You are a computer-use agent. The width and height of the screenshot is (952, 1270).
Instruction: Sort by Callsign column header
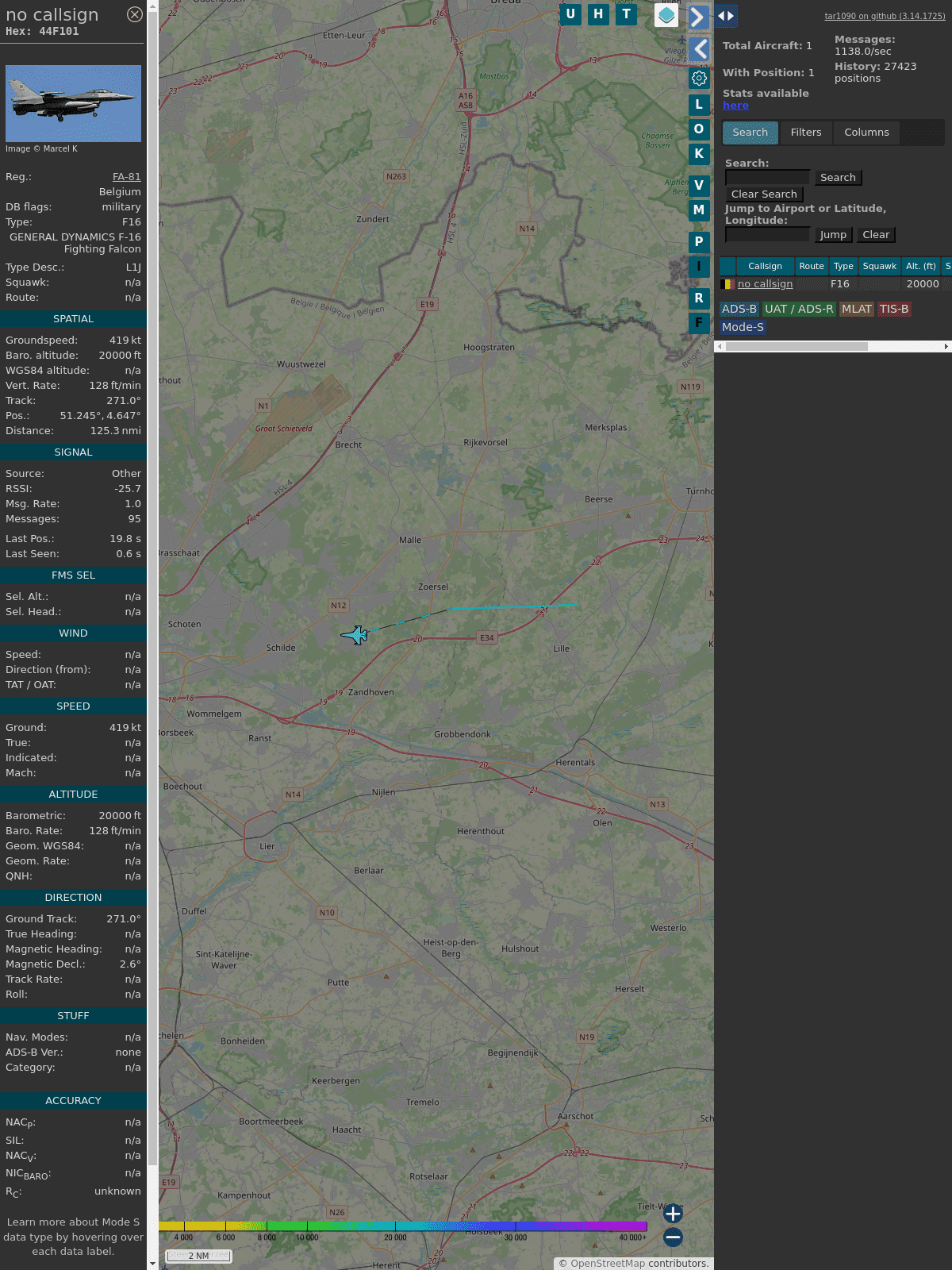click(x=765, y=267)
